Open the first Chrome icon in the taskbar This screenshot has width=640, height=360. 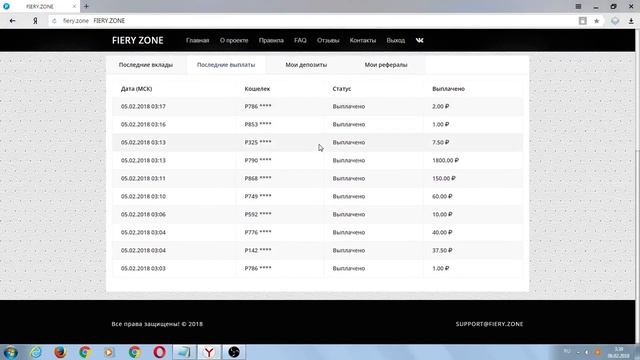point(85,352)
